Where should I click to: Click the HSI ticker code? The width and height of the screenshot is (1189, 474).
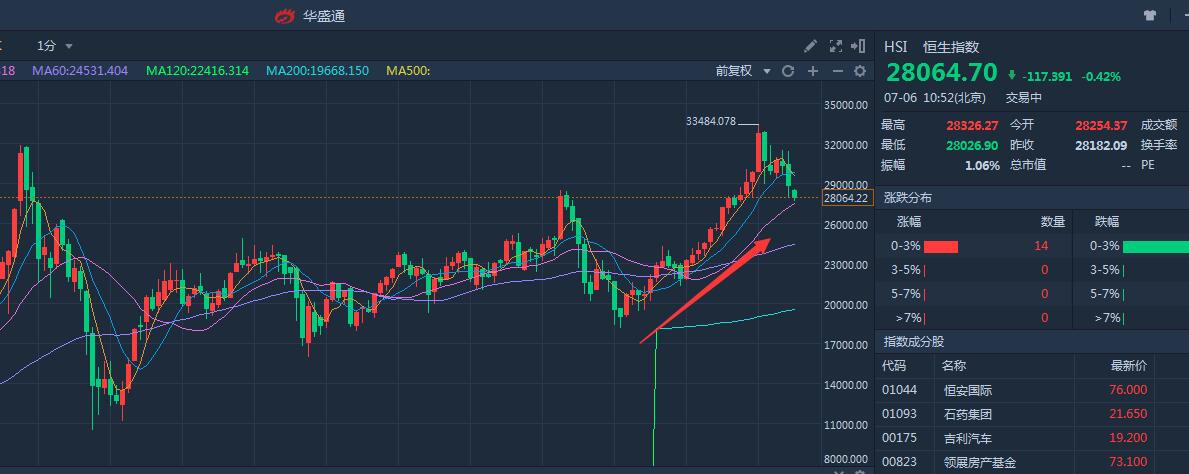(896, 47)
